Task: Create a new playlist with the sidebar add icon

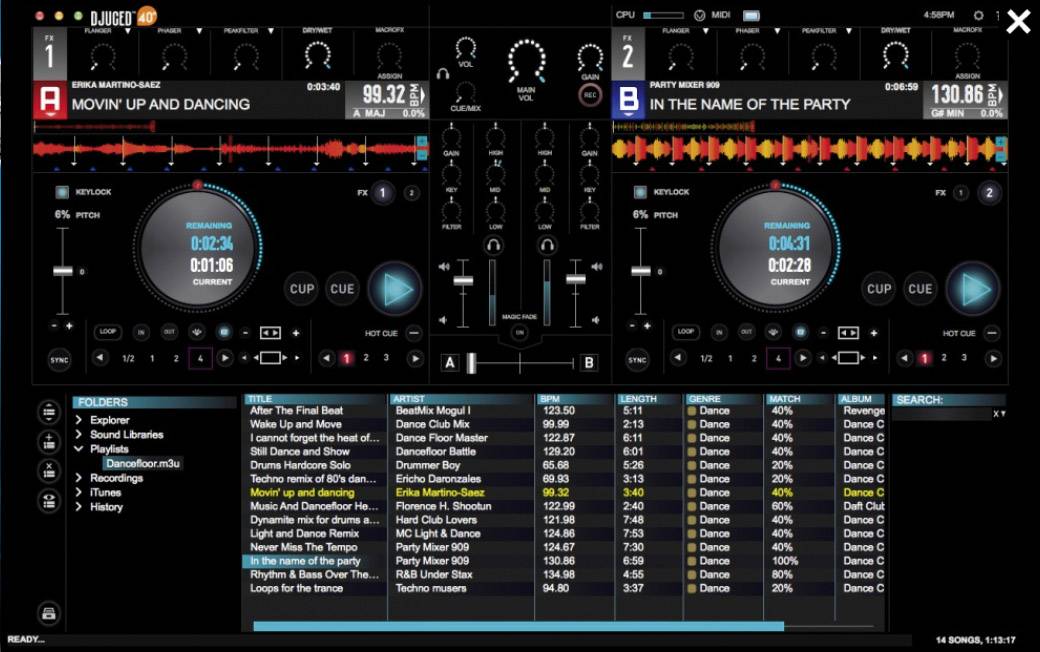Action: (48, 440)
